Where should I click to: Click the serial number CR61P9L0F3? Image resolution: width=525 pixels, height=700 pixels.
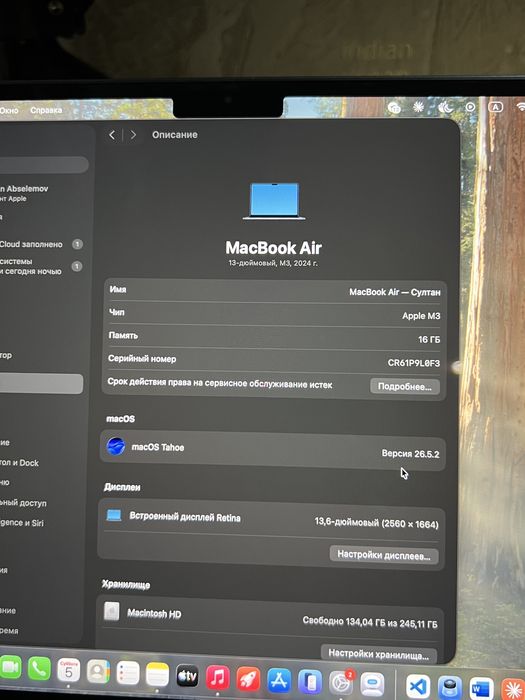(414, 363)
